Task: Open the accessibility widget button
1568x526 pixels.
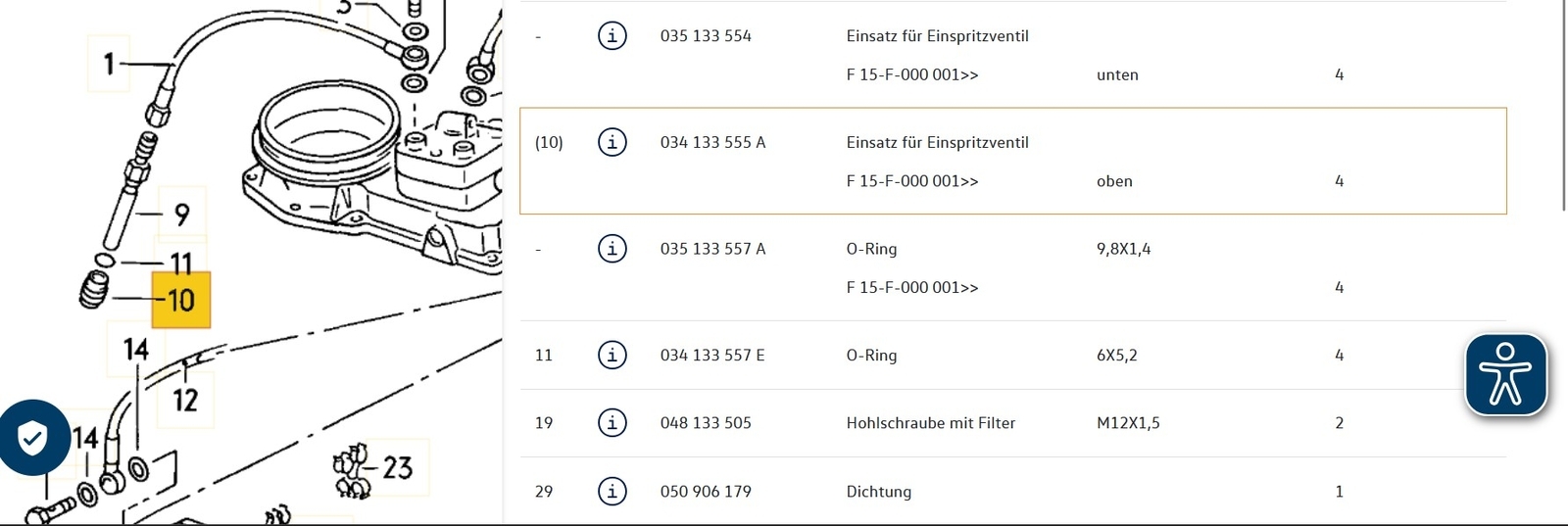Action: coord(1506,375)
